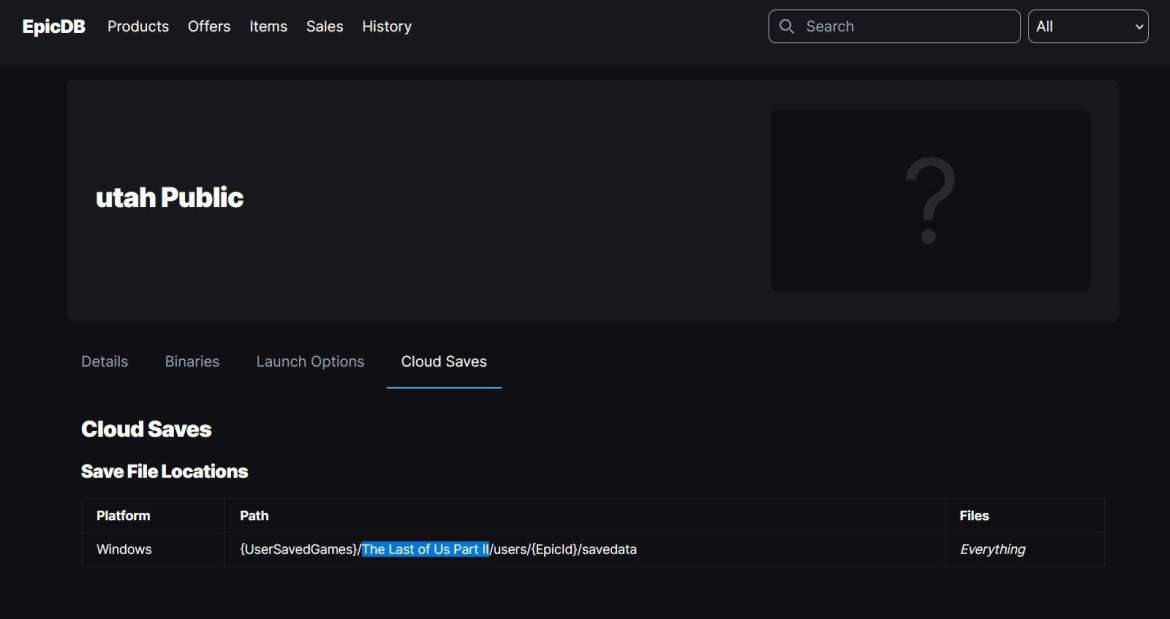Click the EpicDB logo
The height and width of the screenshot is (619, 1170).
(x=54, y=26)
